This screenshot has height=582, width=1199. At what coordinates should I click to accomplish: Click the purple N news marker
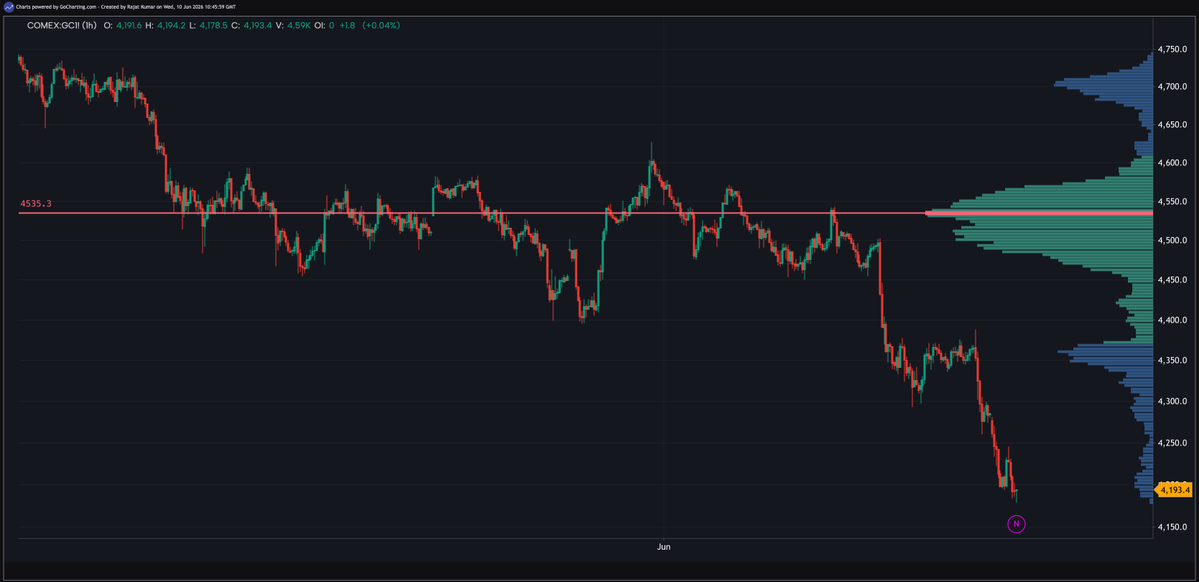coord(1016,524)
